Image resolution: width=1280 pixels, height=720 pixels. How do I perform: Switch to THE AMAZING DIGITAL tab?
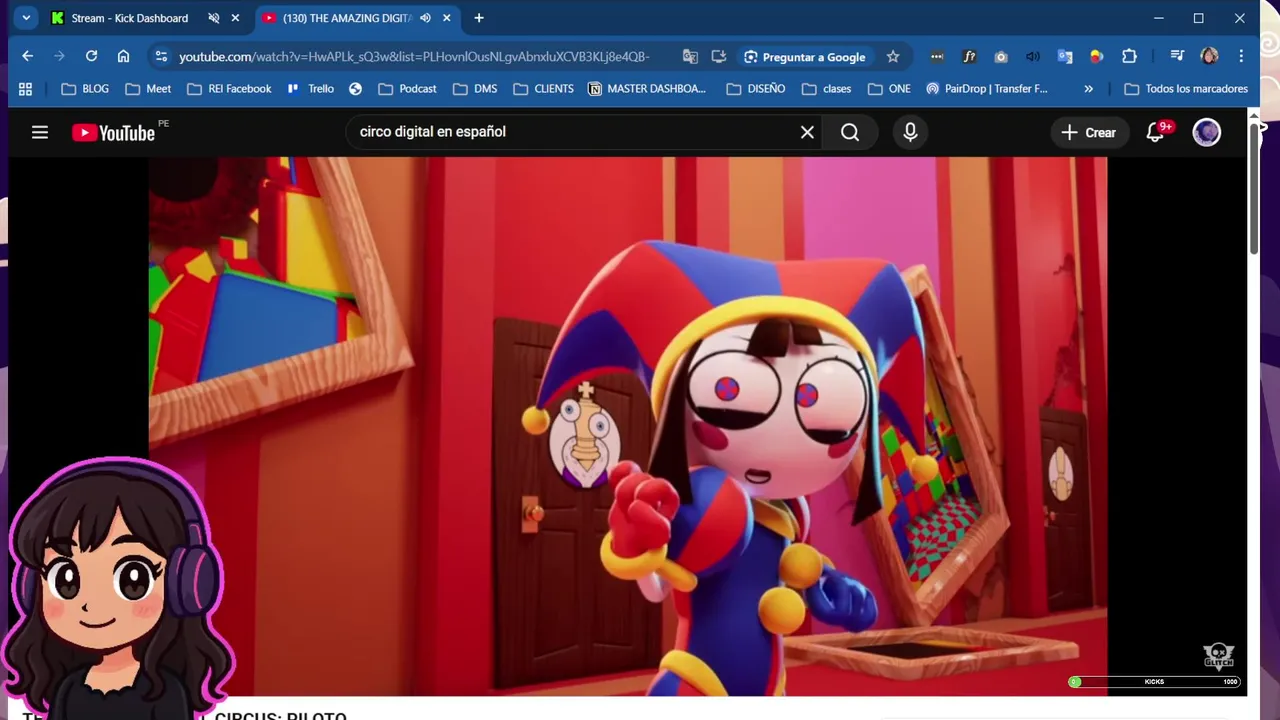(x=346, y=18)
